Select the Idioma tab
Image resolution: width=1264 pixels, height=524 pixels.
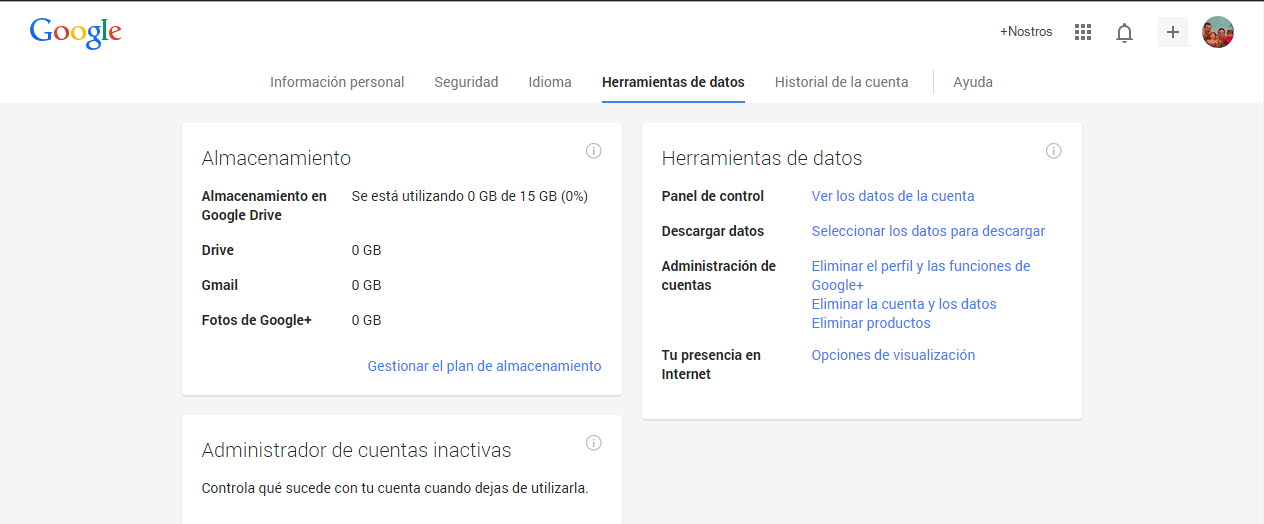(550, 82)
